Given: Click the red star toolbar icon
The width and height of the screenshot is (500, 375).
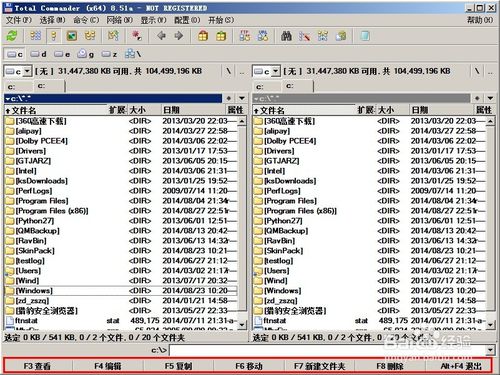Looking at the screenshot, I should point(136,36).
